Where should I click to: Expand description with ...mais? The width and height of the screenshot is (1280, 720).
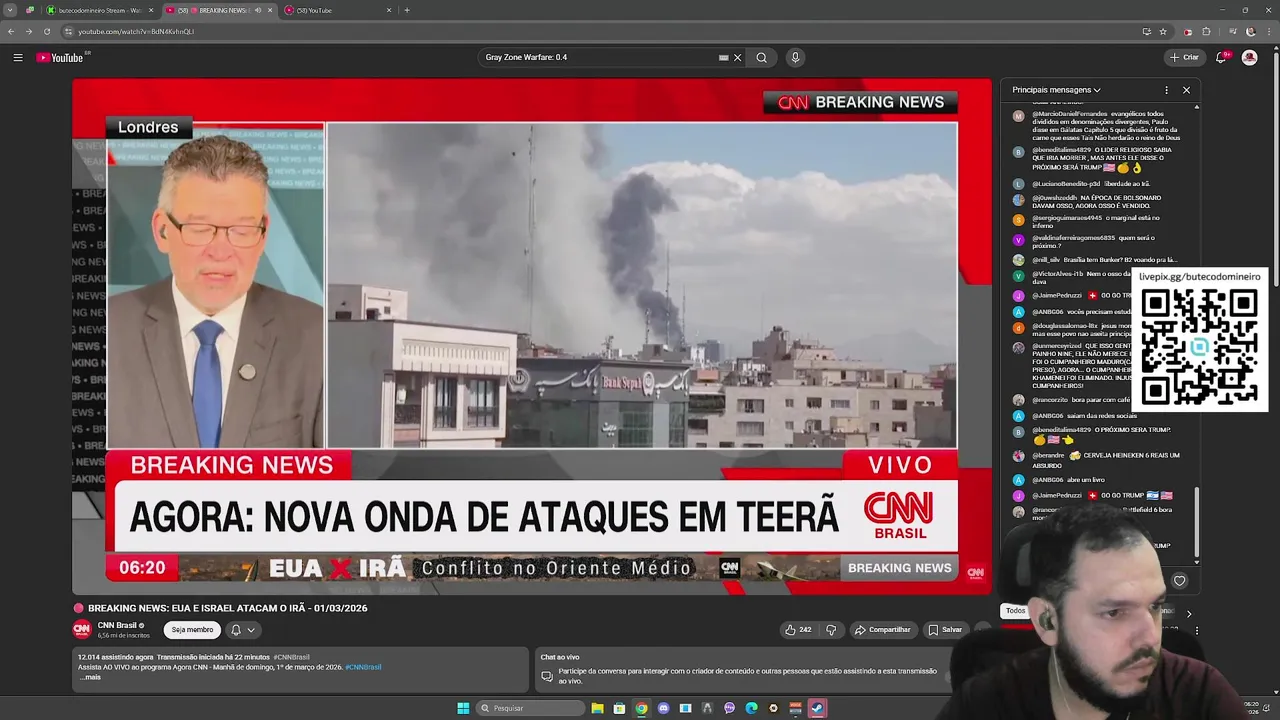pyautogui.click(x=90, y=677)
